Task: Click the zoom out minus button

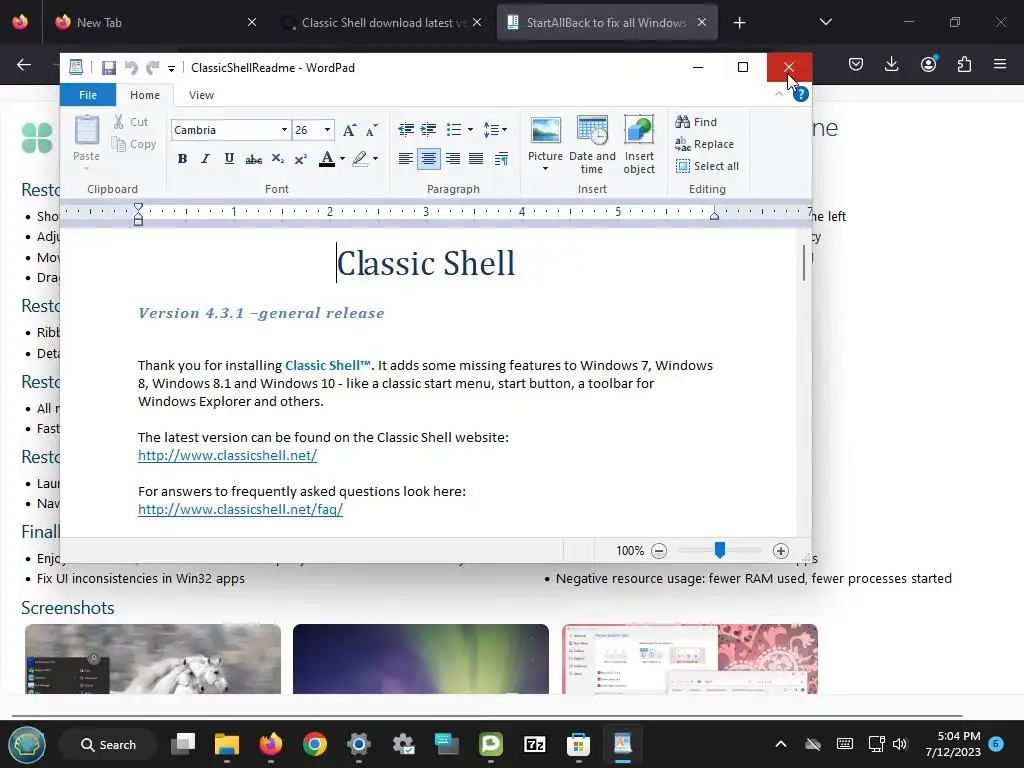Action: tap(659, 551)
